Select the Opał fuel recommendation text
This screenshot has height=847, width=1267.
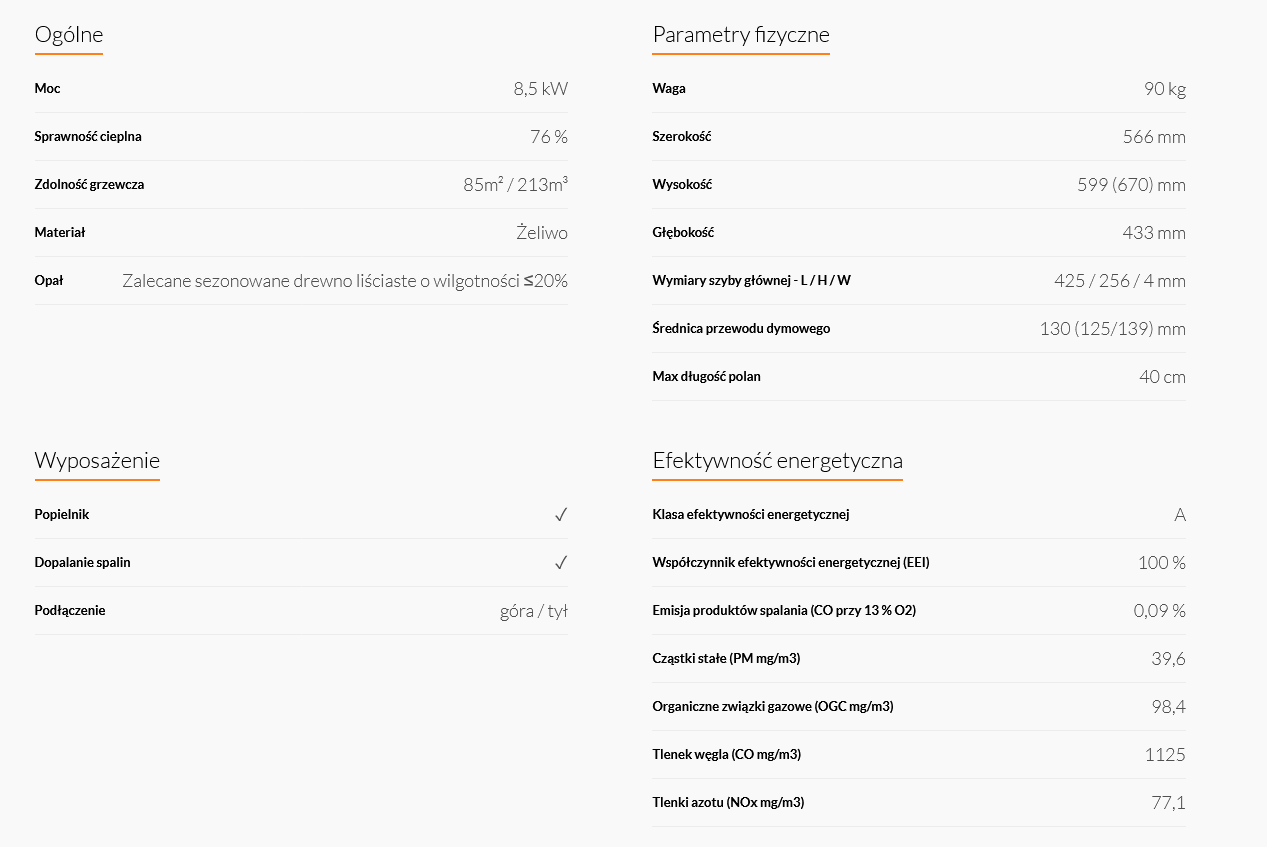click(x=345, y=280)
